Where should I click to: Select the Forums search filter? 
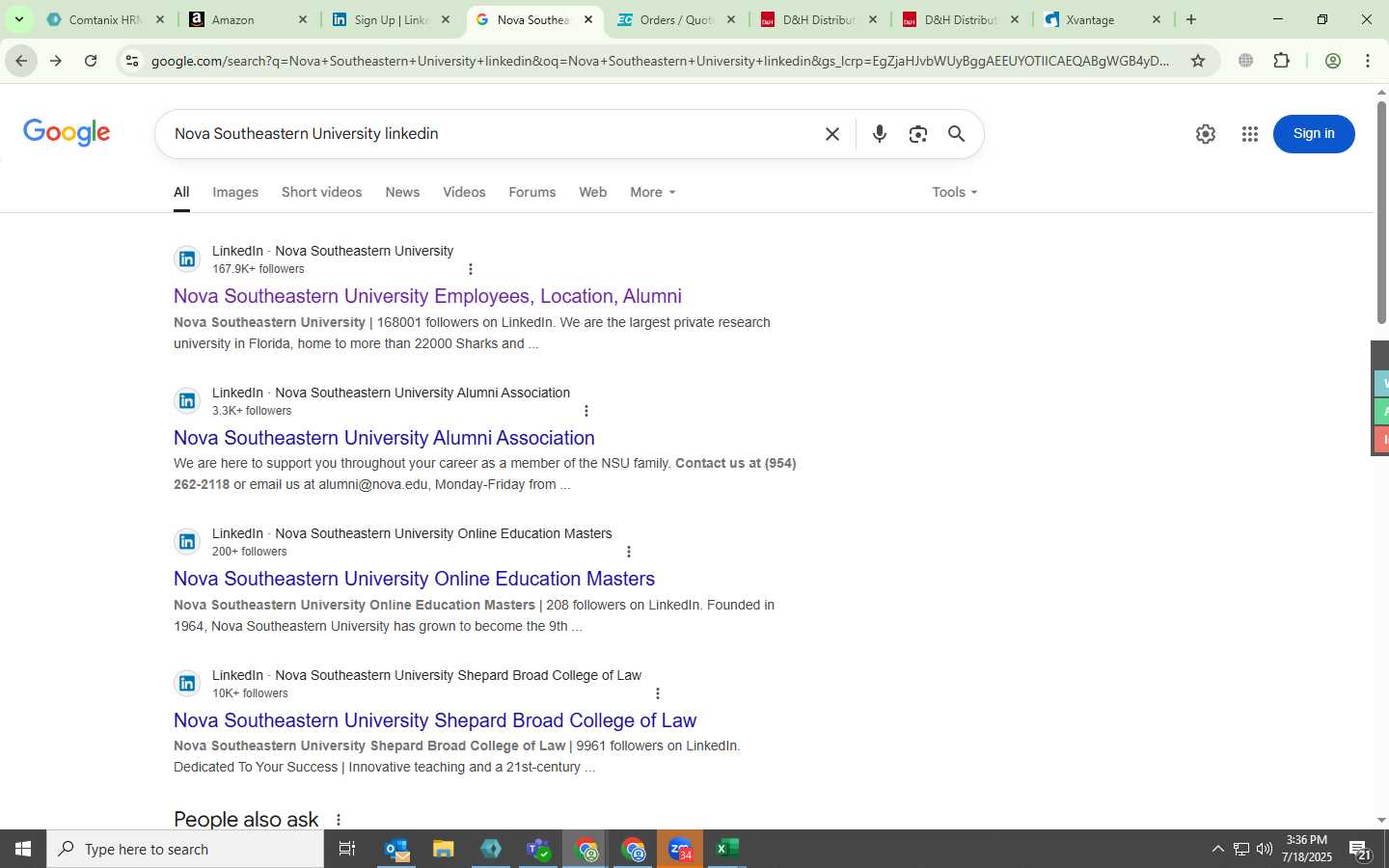point(531,192)
